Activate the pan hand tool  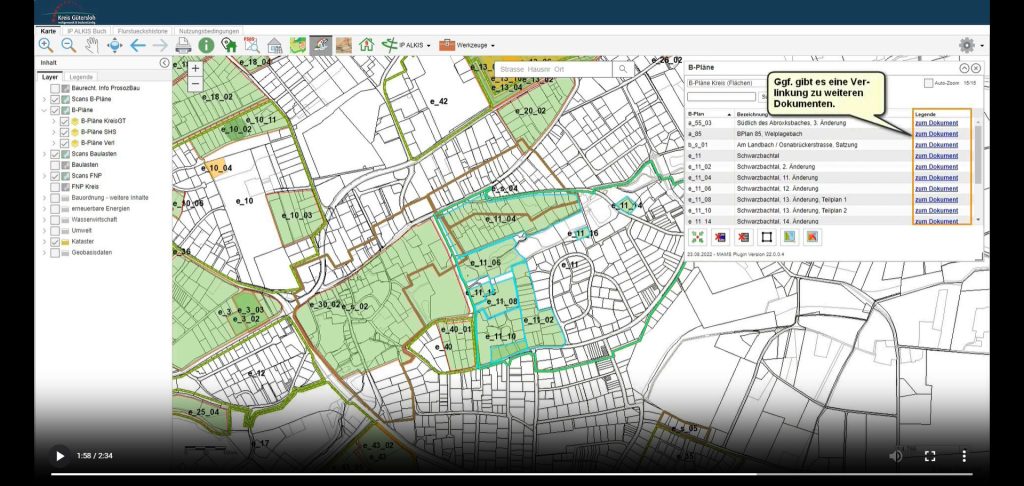[x=91, y=45]
